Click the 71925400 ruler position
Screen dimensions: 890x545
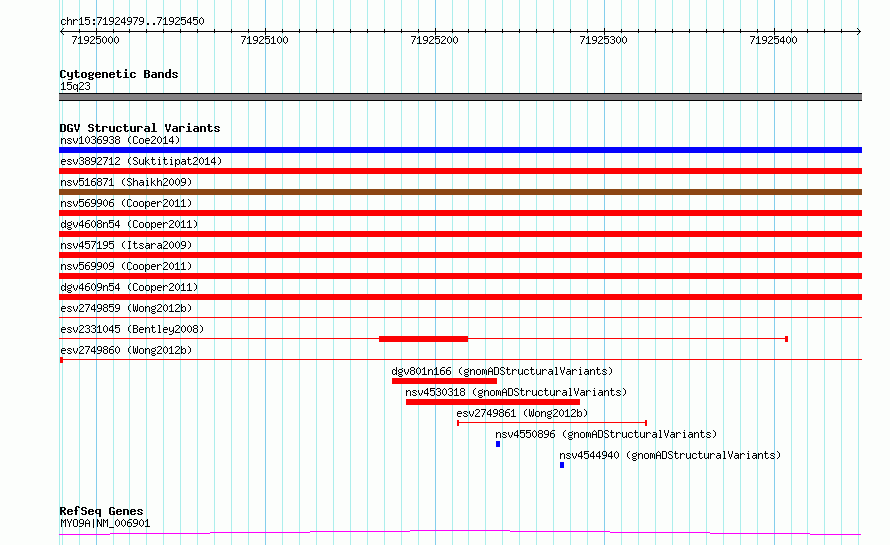[773, 40]
